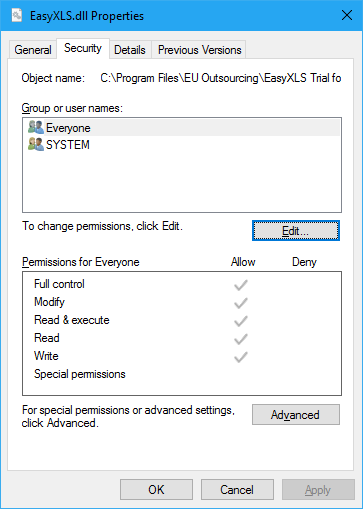Click the Read & execute Allow checkmark
The image size is (363, 509).
click(240, 321)
